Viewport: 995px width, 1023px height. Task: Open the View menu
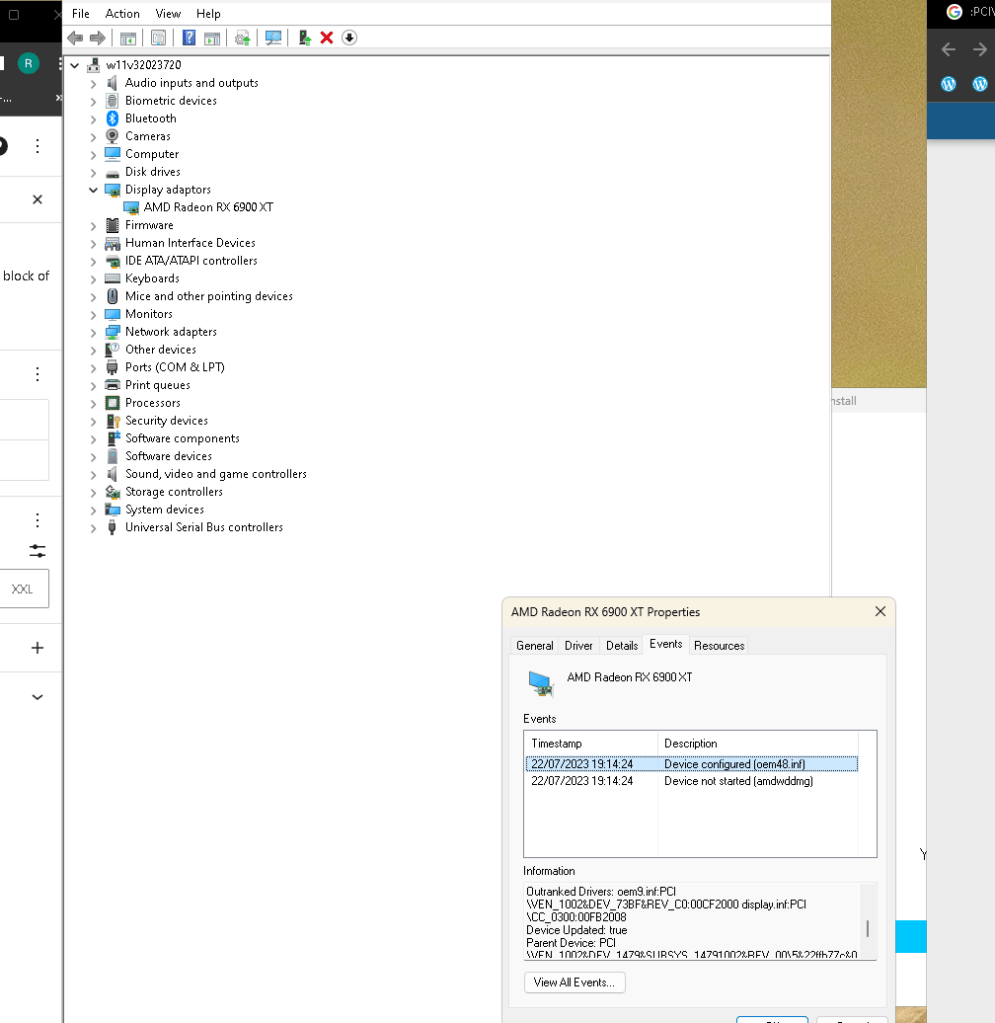coord(168,13)
